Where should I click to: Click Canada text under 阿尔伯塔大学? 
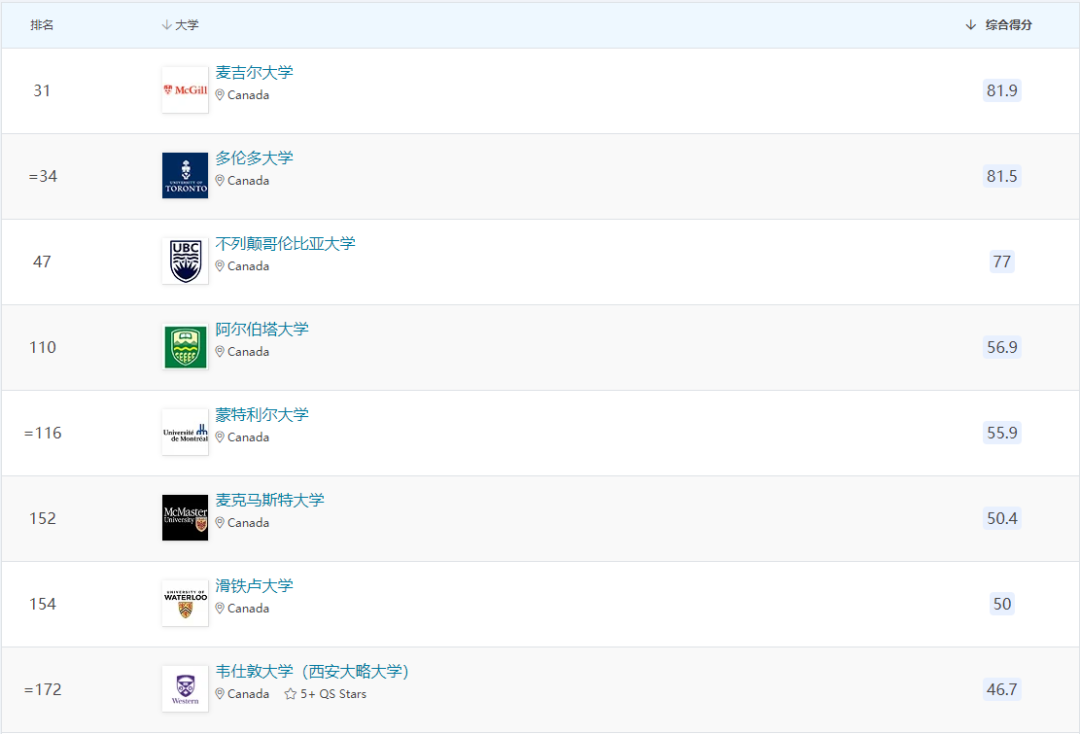pos(249,352)
